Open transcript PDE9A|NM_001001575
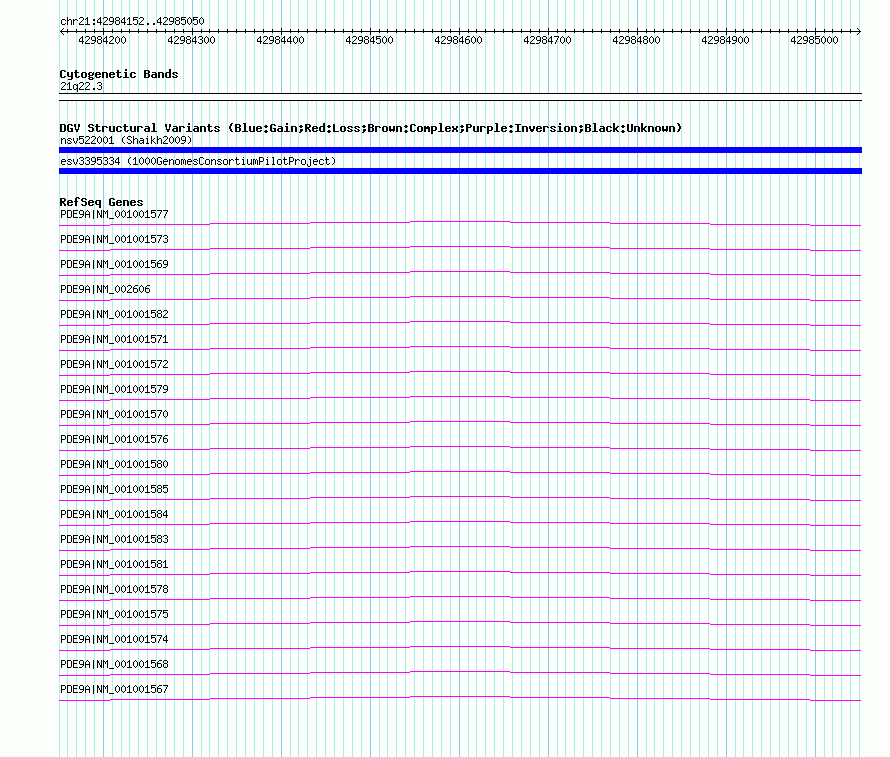The width and height of the screenshot is (890, 757). pyautogui.click(x=115, y=614)
